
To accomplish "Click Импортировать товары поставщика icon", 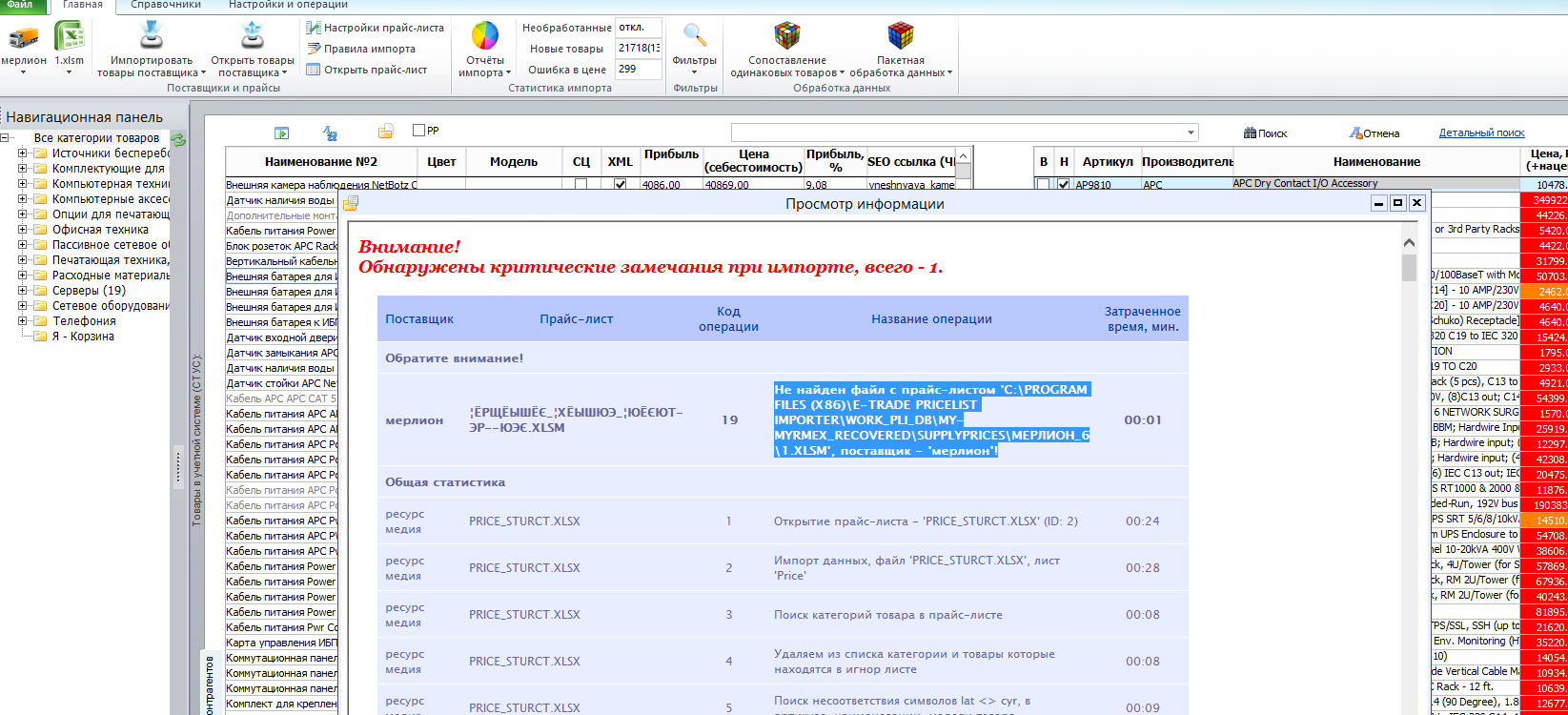I will (151, 36).
